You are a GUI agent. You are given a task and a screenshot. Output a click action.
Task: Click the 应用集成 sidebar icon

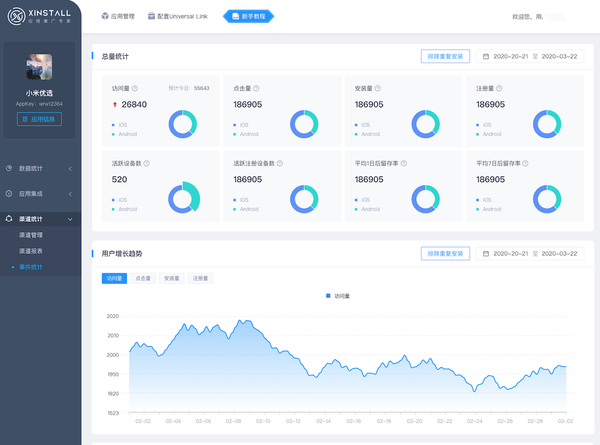(x=9, y=193)
